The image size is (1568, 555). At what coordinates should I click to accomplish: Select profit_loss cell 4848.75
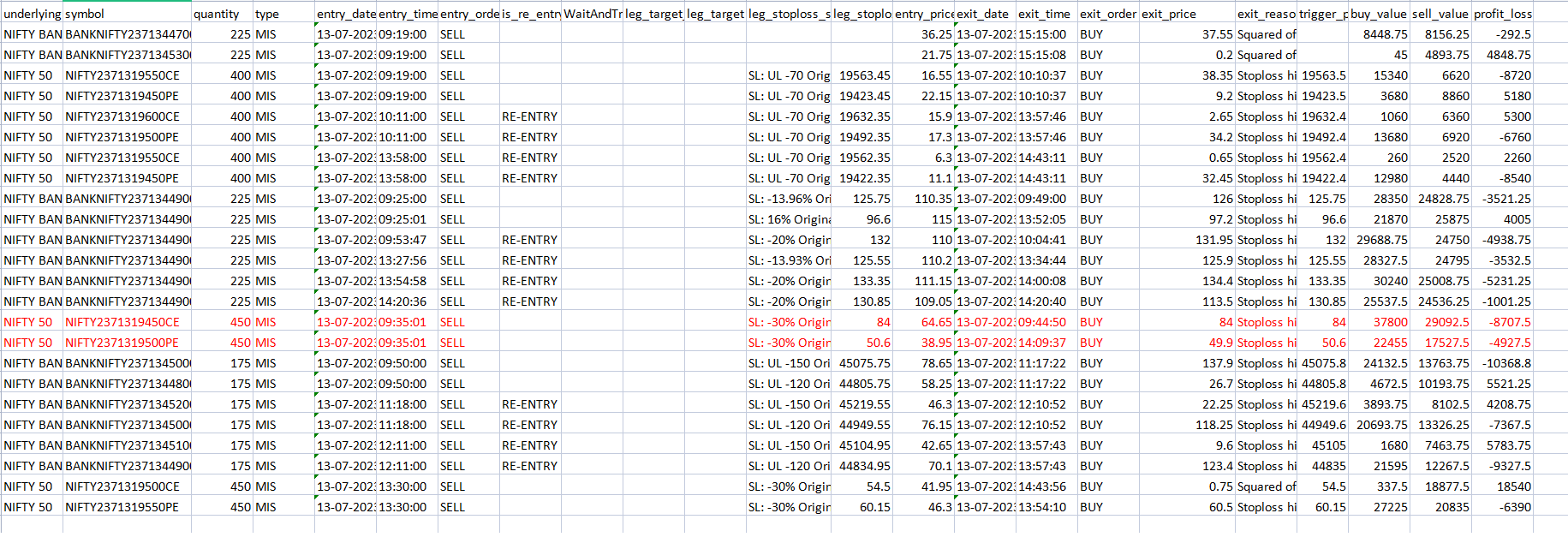point(1502,55)
